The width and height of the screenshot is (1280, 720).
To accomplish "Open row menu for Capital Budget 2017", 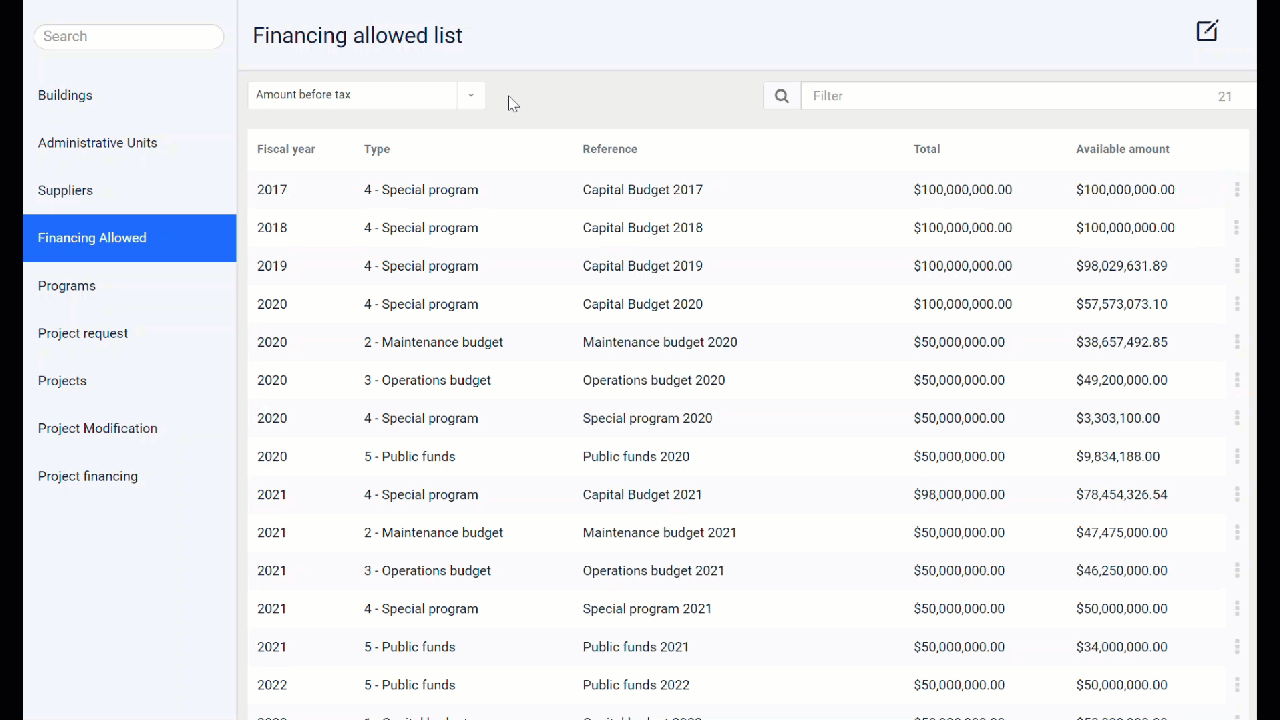I will (1237, 189).
